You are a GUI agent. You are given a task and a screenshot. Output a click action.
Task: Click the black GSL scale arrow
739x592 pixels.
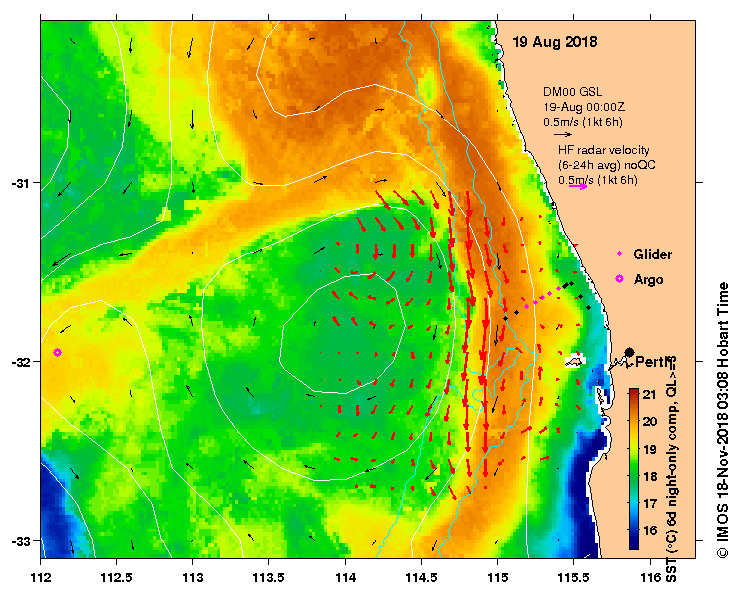[x=563, y=134]
